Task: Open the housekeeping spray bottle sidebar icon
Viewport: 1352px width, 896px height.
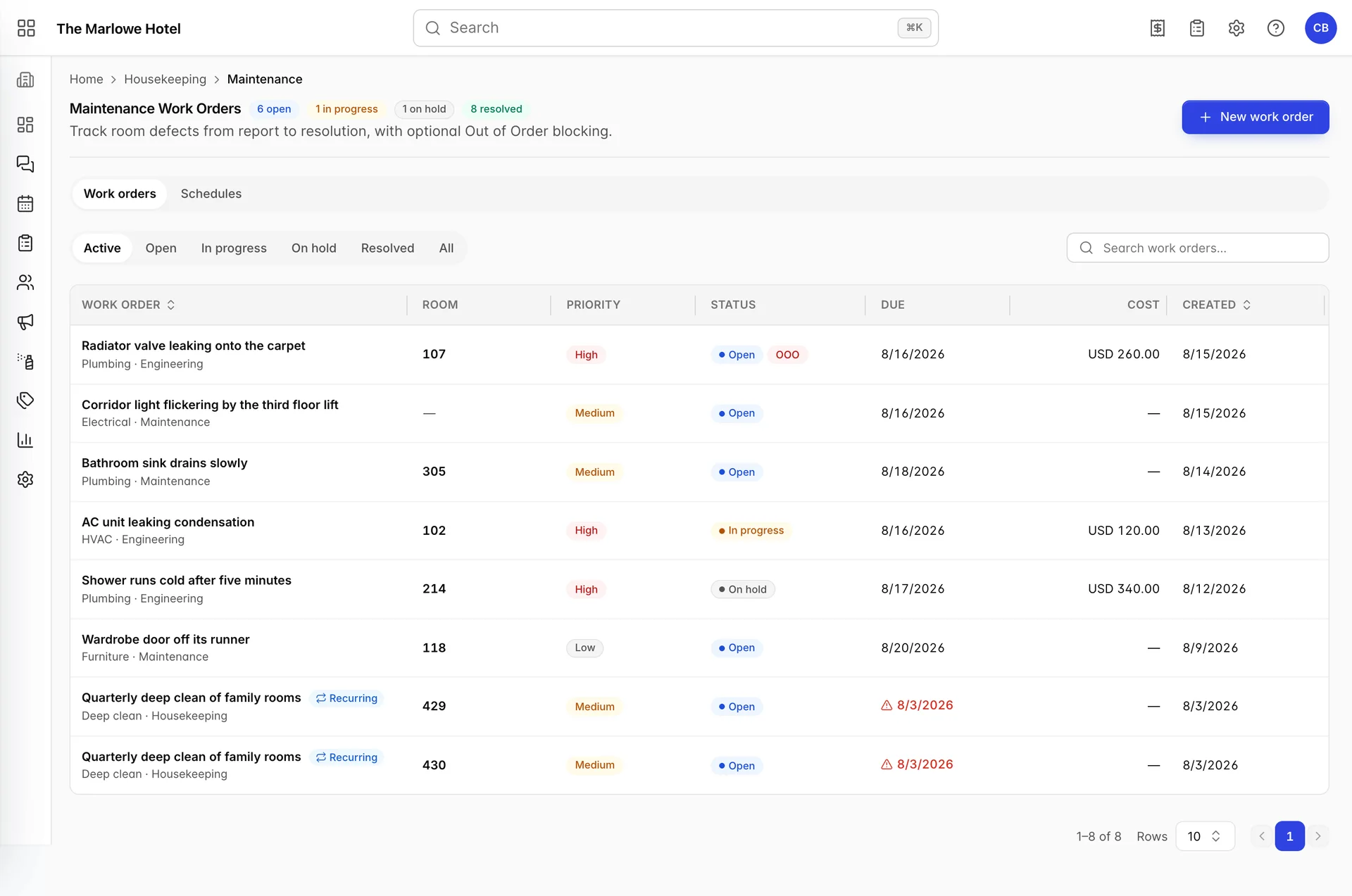Action: click(25, 361)
